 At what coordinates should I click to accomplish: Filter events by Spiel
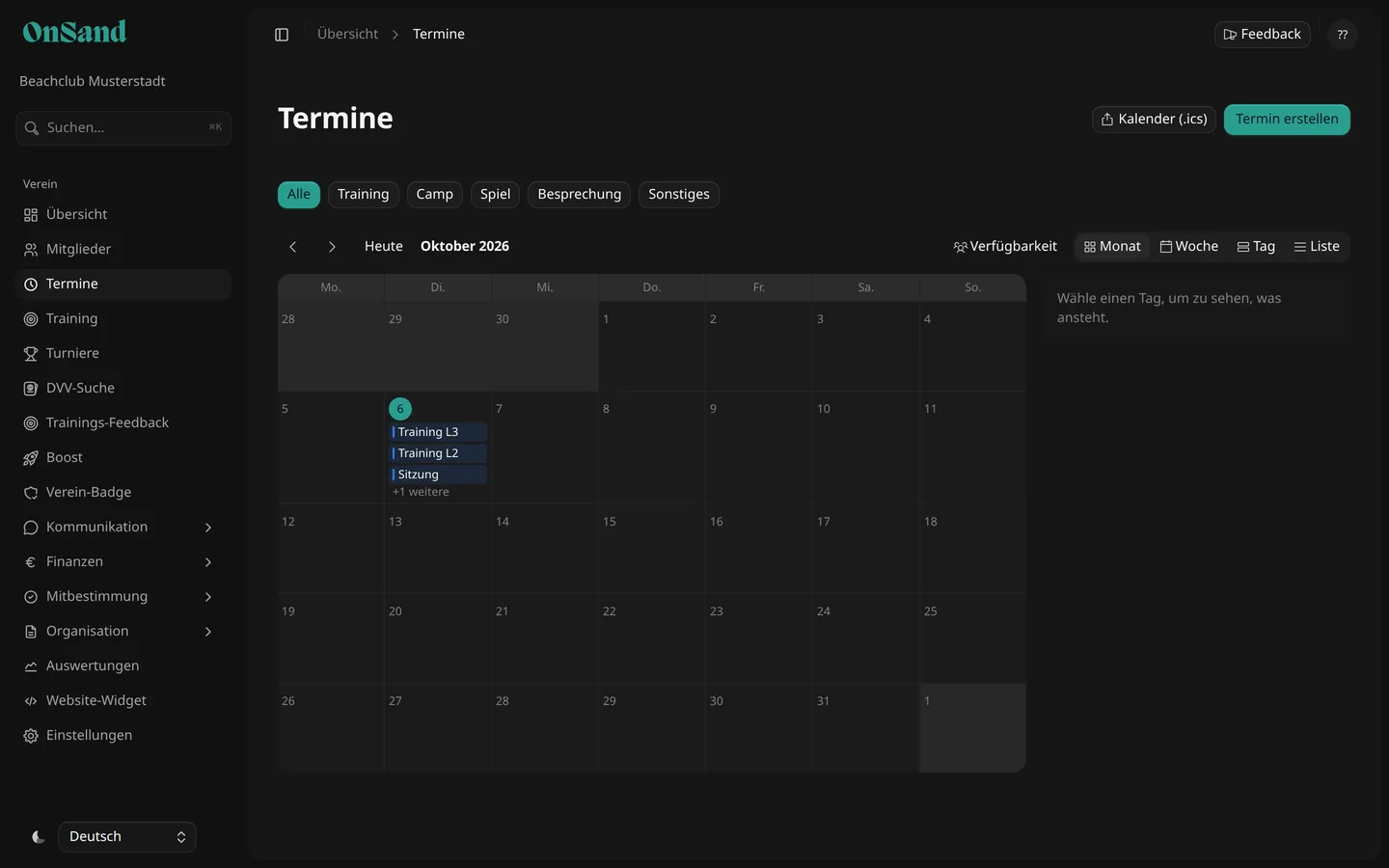pyautogui.click(x=496, y=195)
